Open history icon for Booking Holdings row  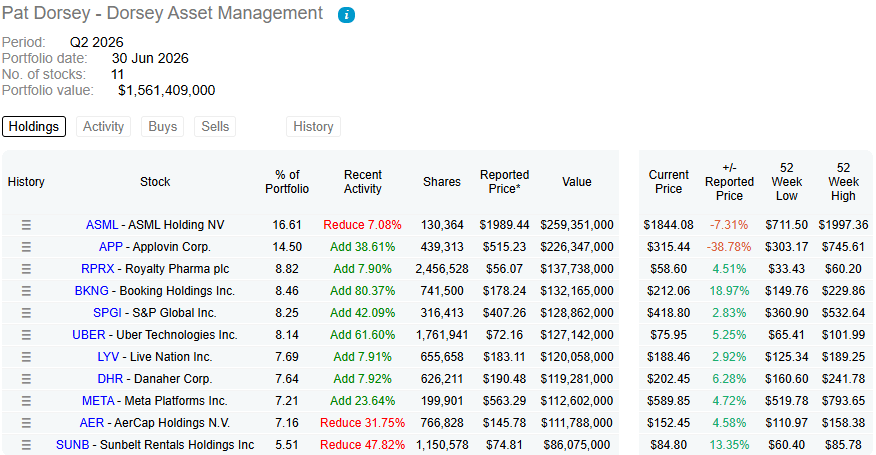click(x=26, y=291)
